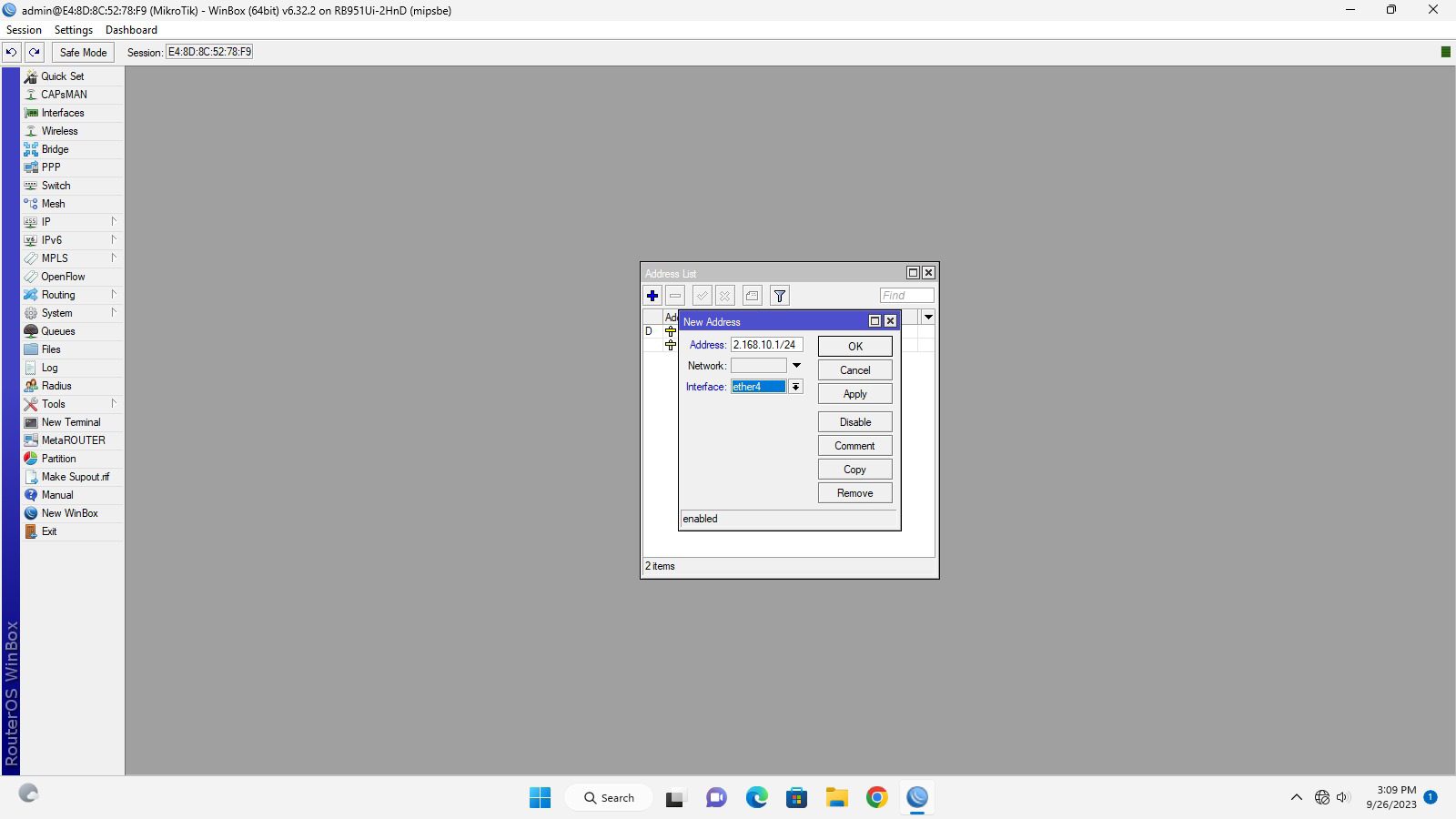The width and height of the screenshot is (1456, 819).
Task: Expand the MPLS submenu
Action: pyautogui.click(x=72, y=258)
